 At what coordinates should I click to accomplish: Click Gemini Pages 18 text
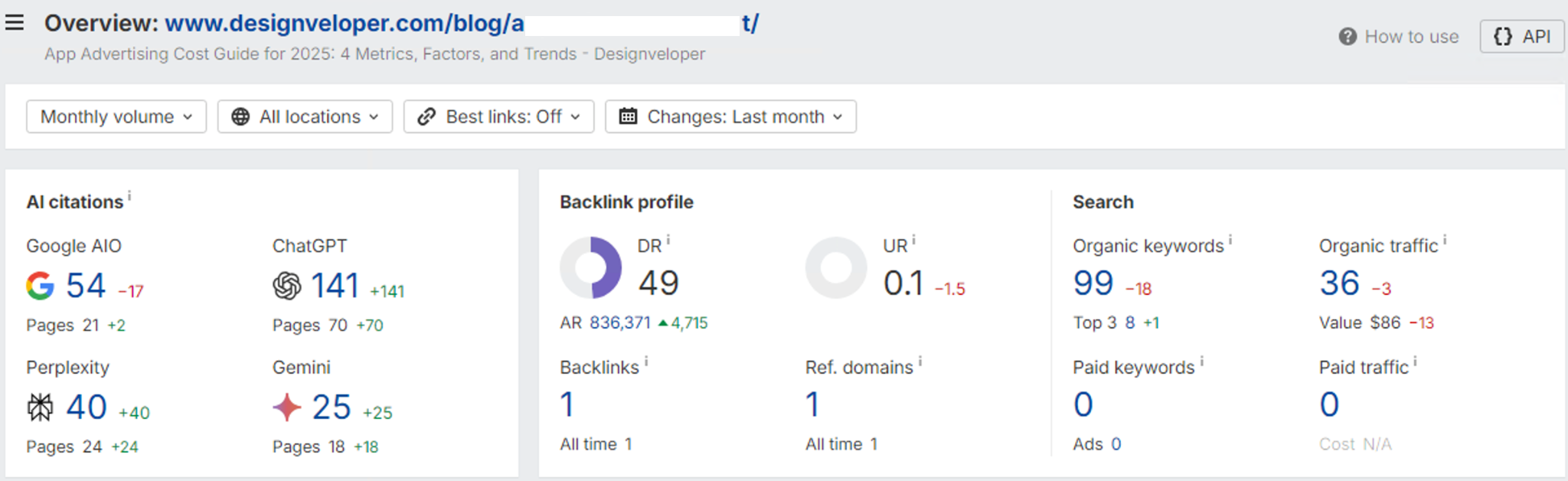tap(309, 447)
